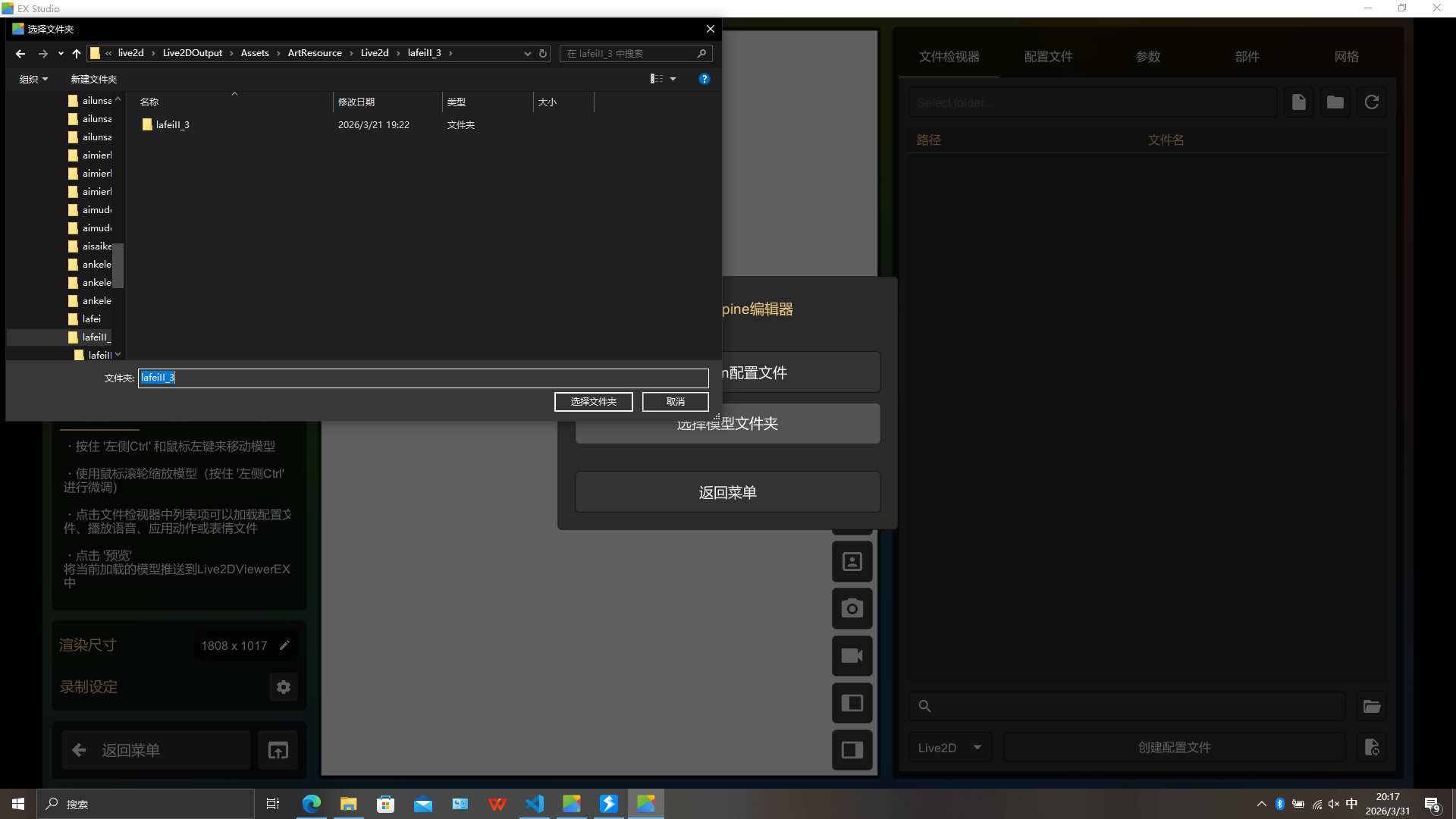Click the 文件夹 name input field
Image resolution: width=1456 pixels, height=819 pixels.
click(x=423, y=378)
